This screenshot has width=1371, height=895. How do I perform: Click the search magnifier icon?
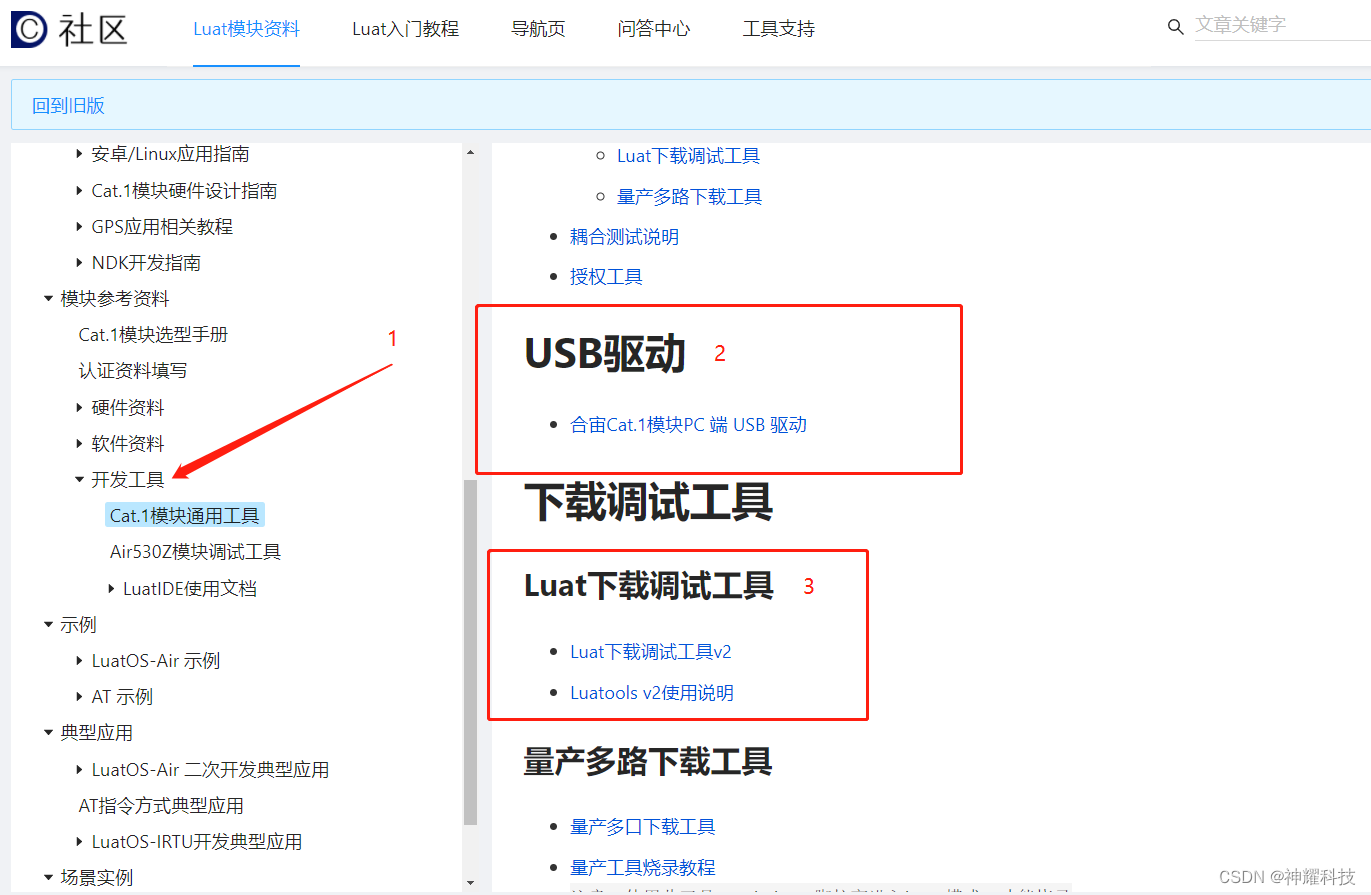1176,27
